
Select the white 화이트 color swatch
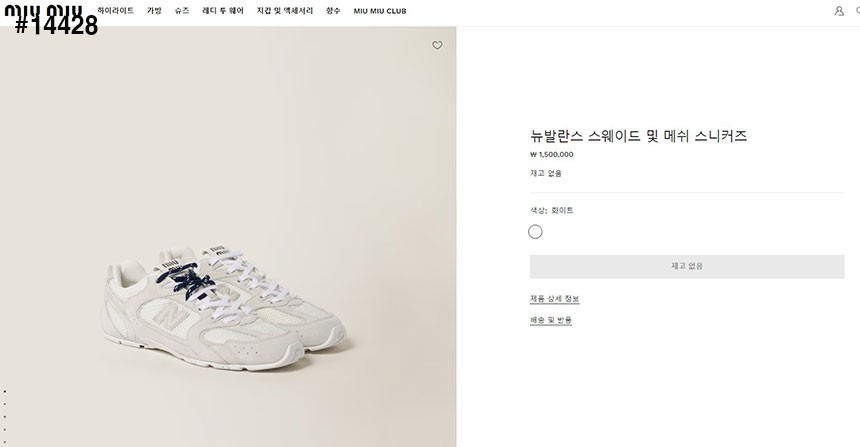pyautogui.click(x=535, y=232)
